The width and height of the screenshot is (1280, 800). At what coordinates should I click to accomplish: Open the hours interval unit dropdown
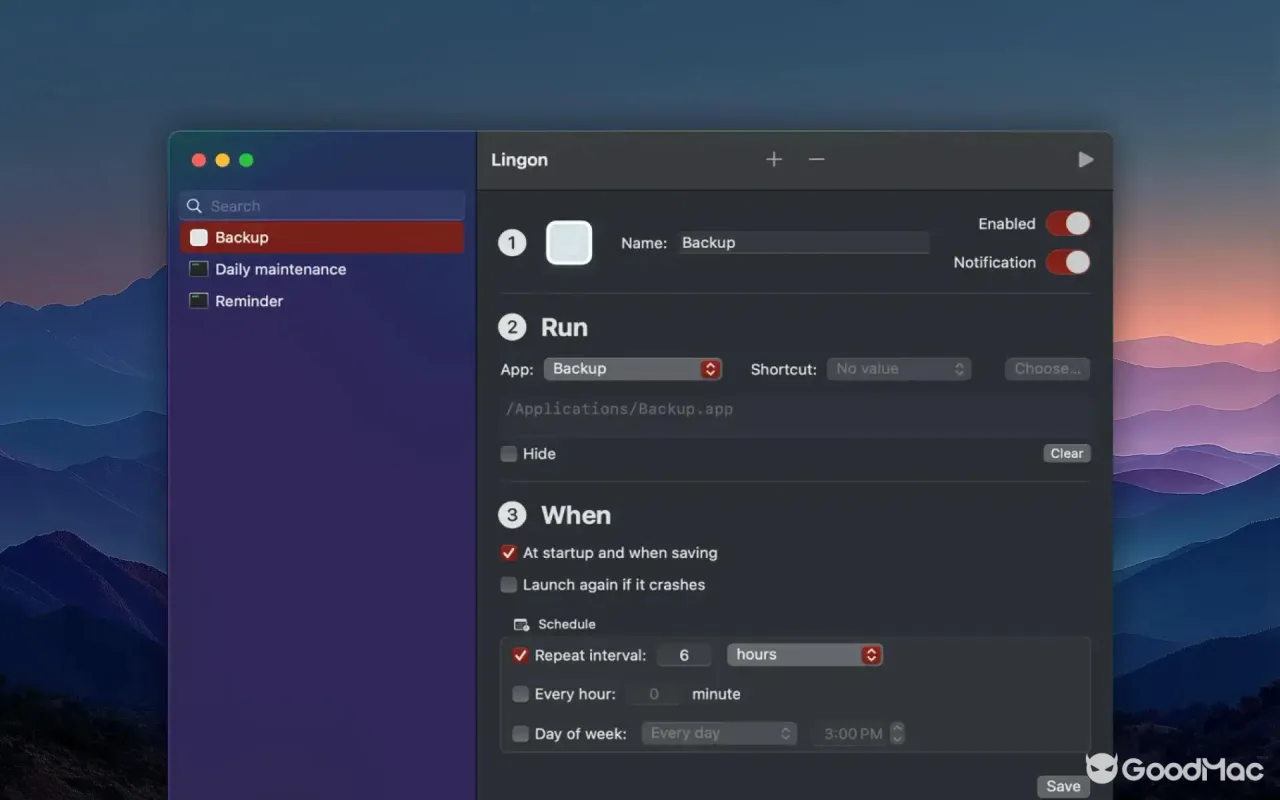[805, 655]
